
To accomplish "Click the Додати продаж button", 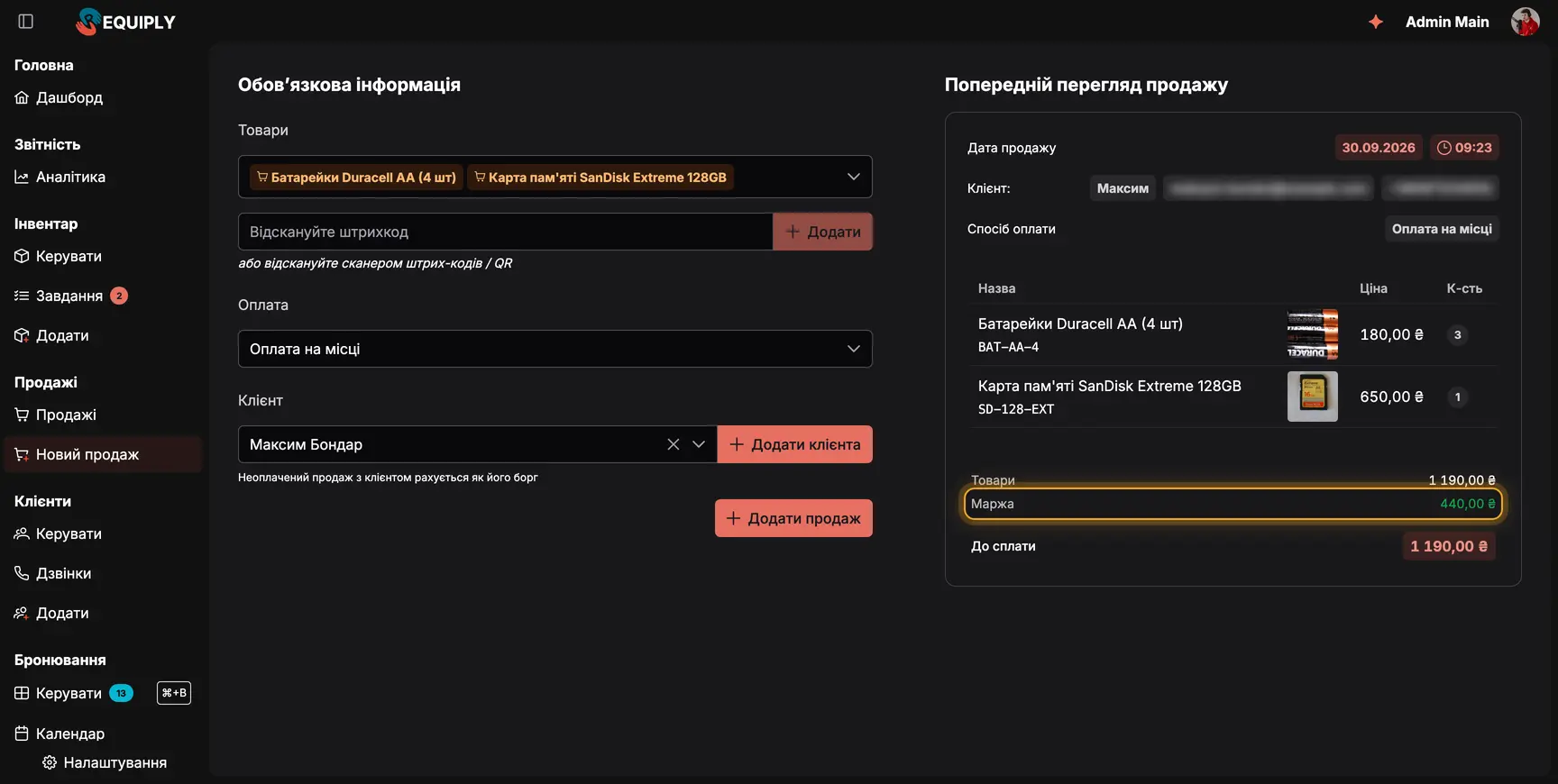I will tap(793, 518).
